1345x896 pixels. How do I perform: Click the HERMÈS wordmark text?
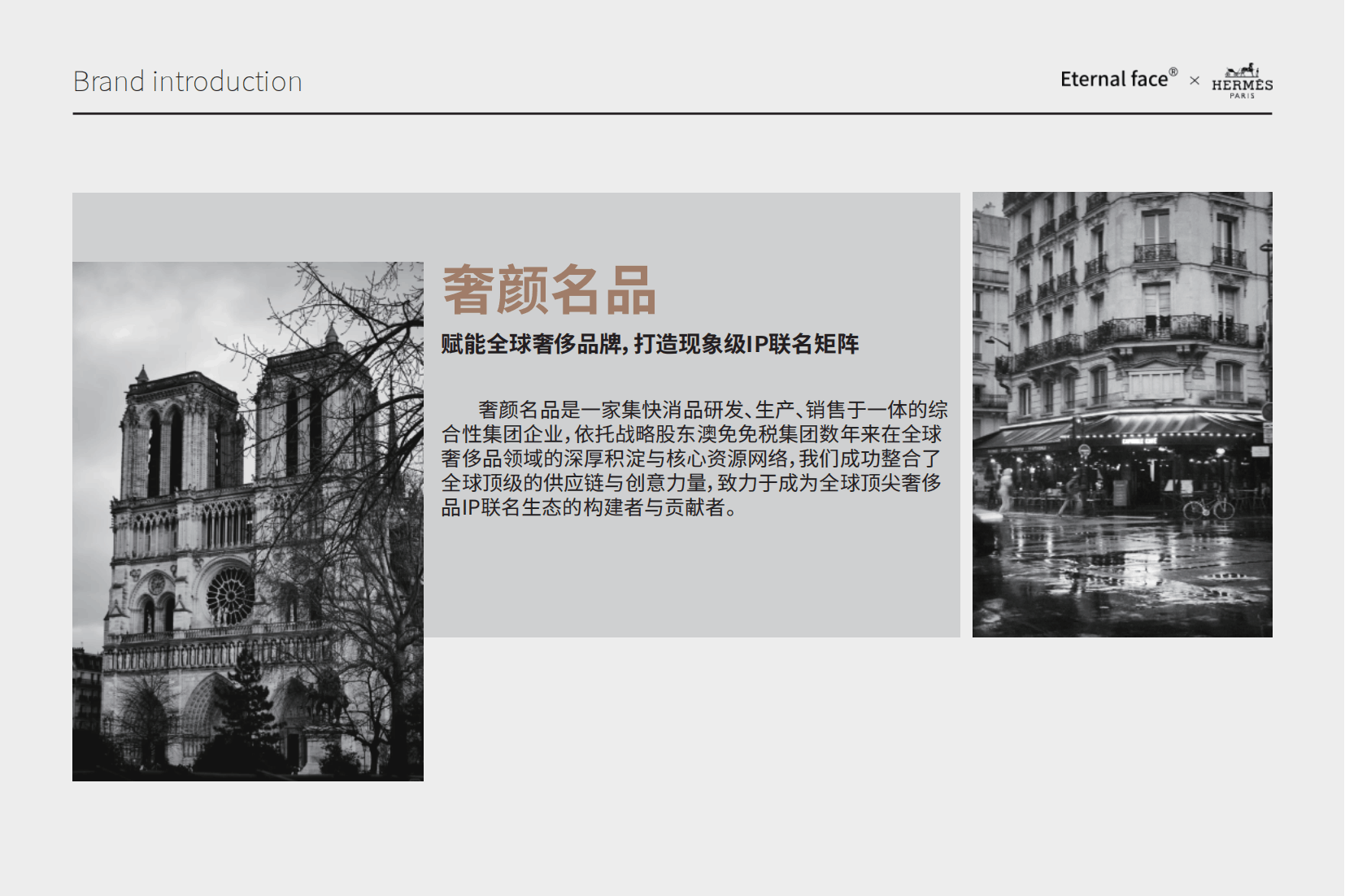[1242, 85]
